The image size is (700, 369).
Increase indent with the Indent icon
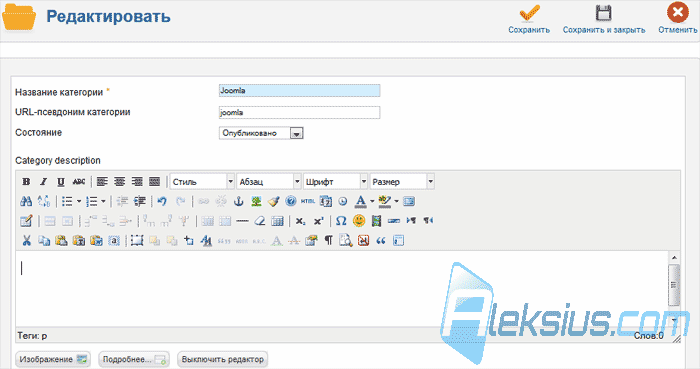point(140,201)
